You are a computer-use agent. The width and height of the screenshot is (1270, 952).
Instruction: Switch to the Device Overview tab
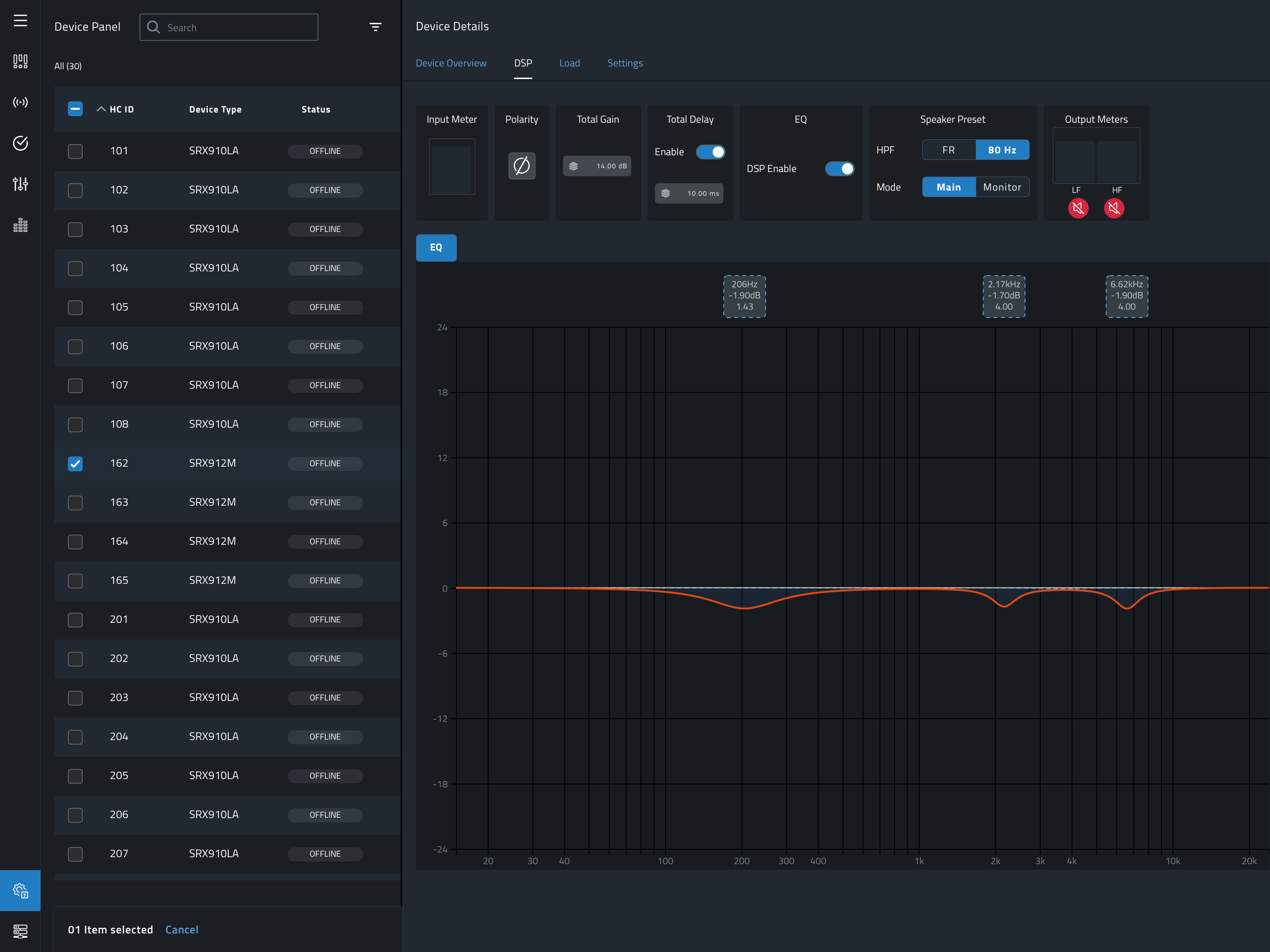[451, 63]
